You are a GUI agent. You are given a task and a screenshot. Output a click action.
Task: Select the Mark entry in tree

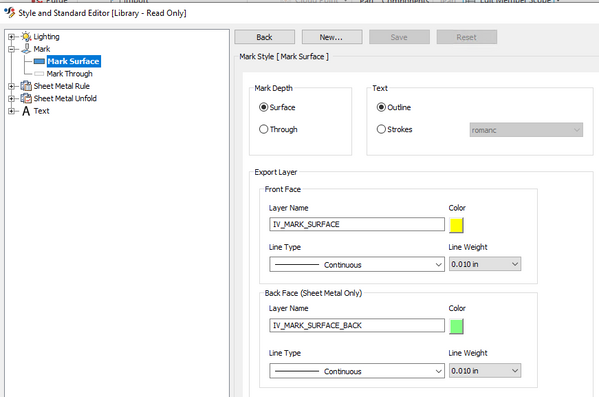[x=42, y=49]
